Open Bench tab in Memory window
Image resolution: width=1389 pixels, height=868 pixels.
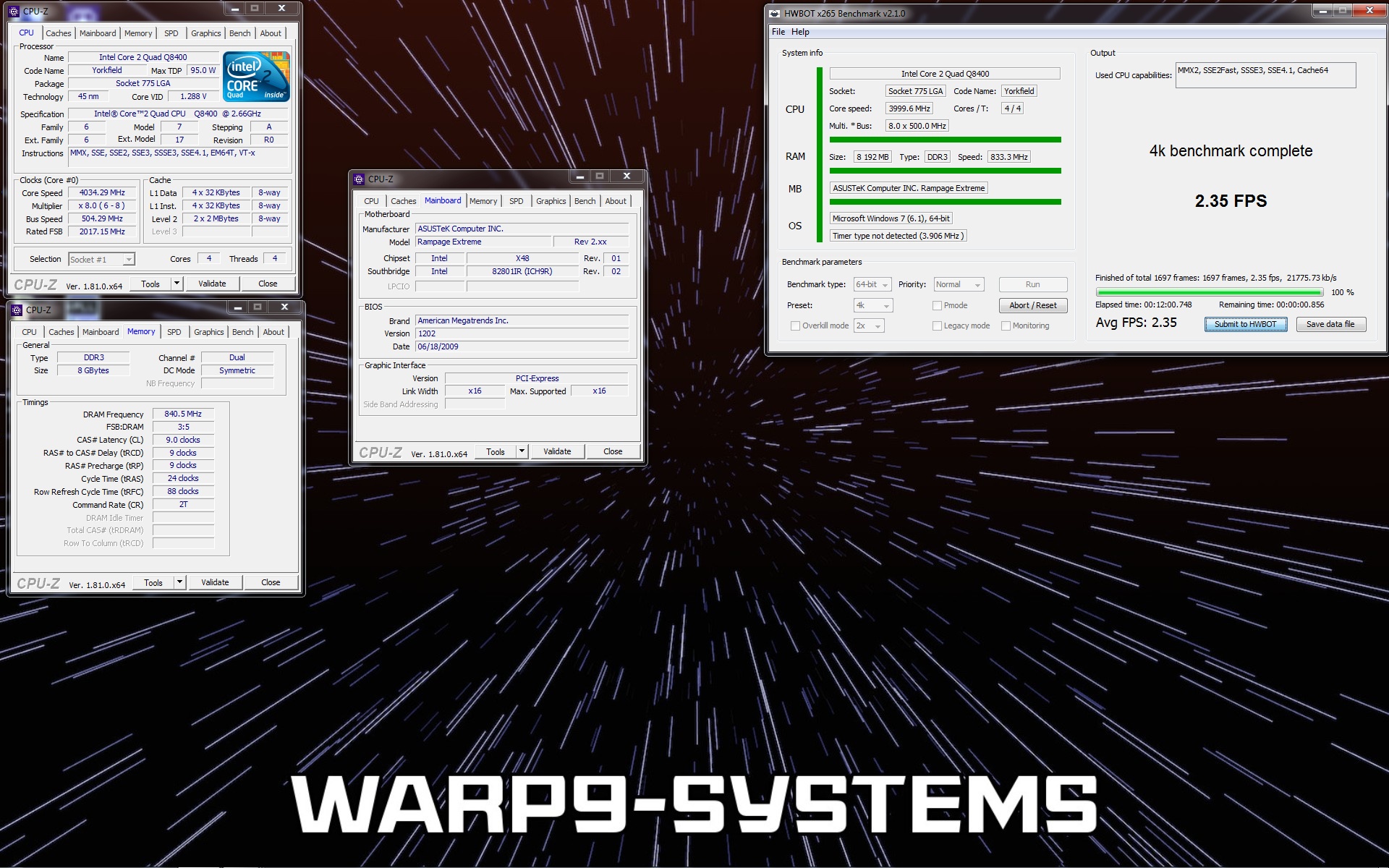tap(243, 332)
